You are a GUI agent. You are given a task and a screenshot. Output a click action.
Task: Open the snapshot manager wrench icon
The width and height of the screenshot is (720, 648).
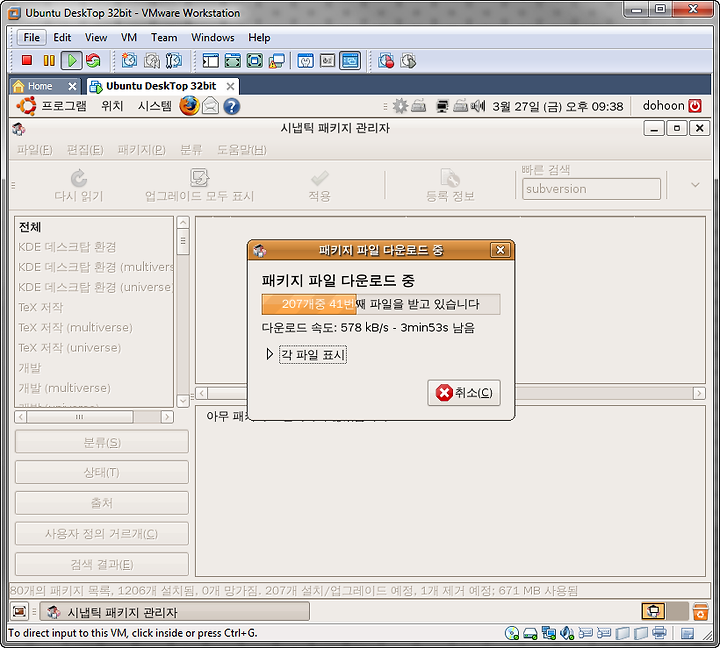coord(174,61)
